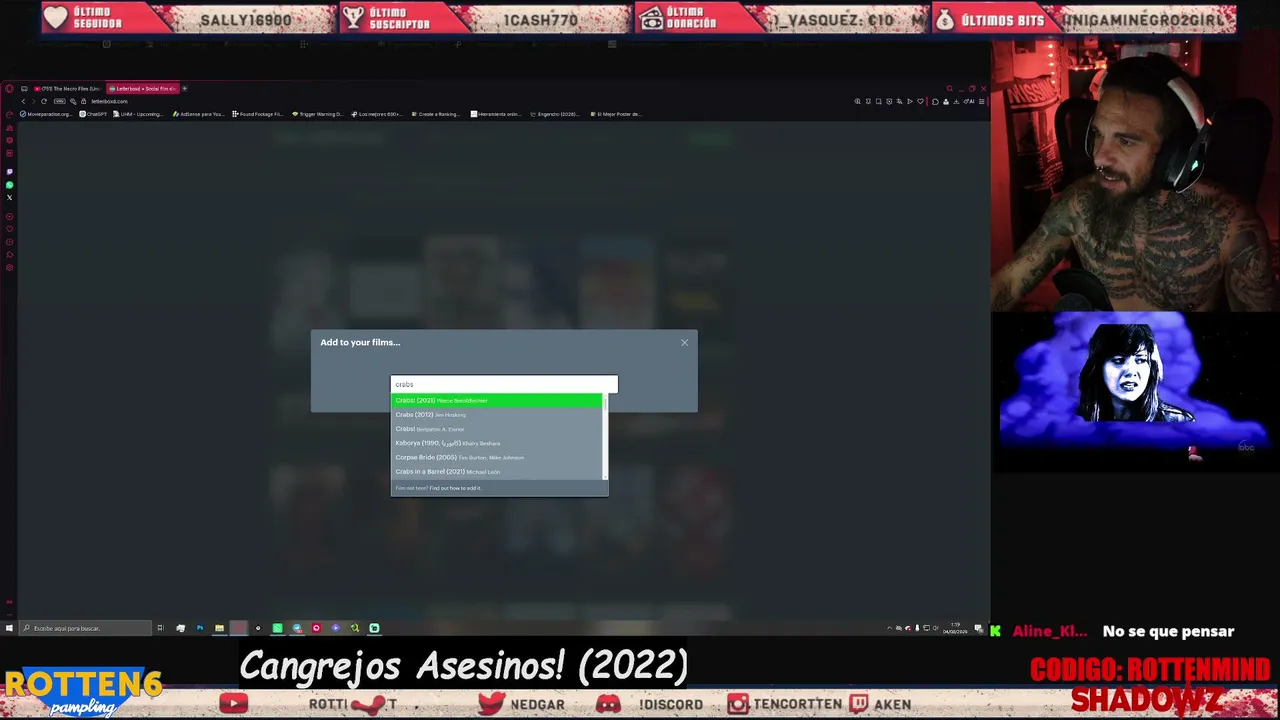
Task: Pick Crabs! by Benjamin A. Eisner result
Action: tap(497, 429)
